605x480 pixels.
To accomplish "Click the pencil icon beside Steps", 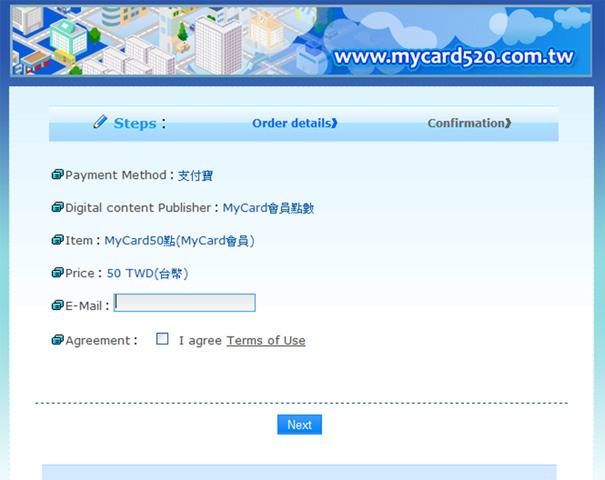I will pyautogui.click(x=100, y=122).
